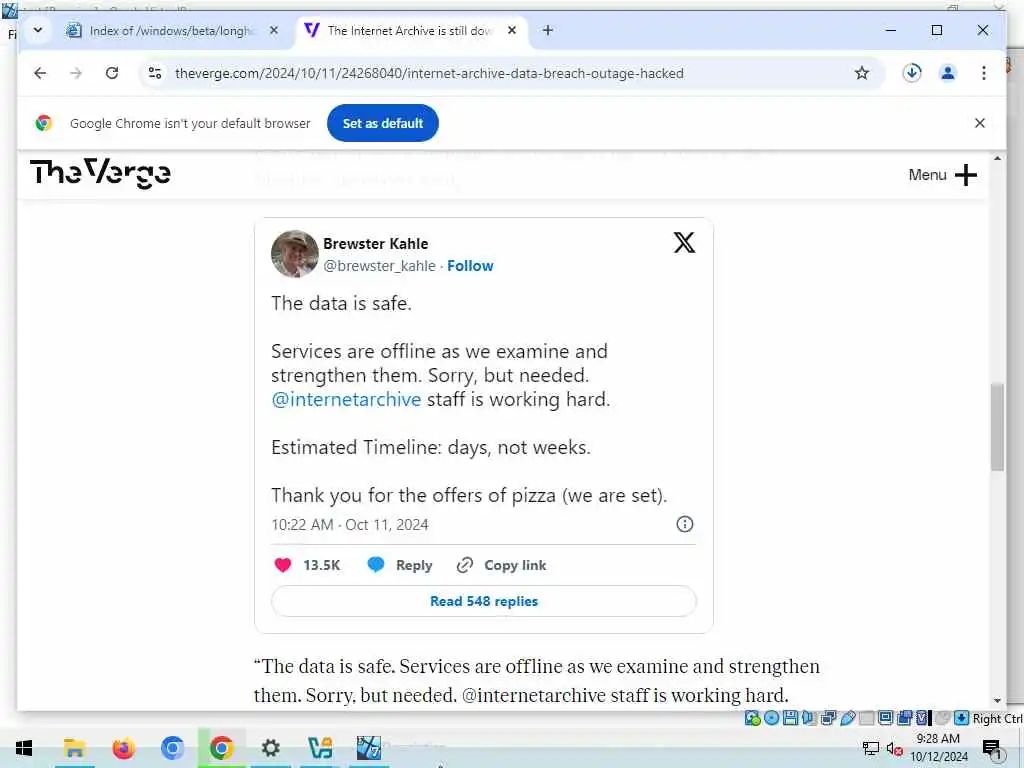Open Chrome three-dot menu
The image size is (1024, 768).
tap(984, 73)
